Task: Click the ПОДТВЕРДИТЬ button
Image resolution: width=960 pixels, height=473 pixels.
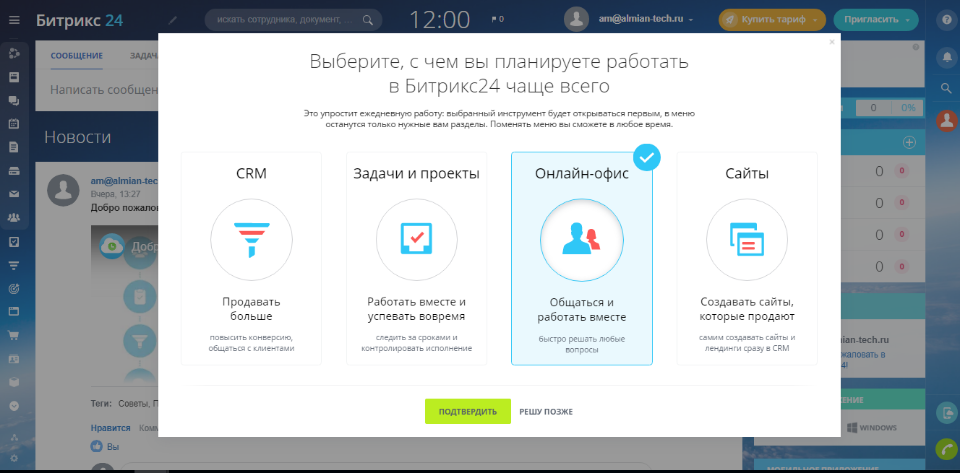Action: (468, 411)
